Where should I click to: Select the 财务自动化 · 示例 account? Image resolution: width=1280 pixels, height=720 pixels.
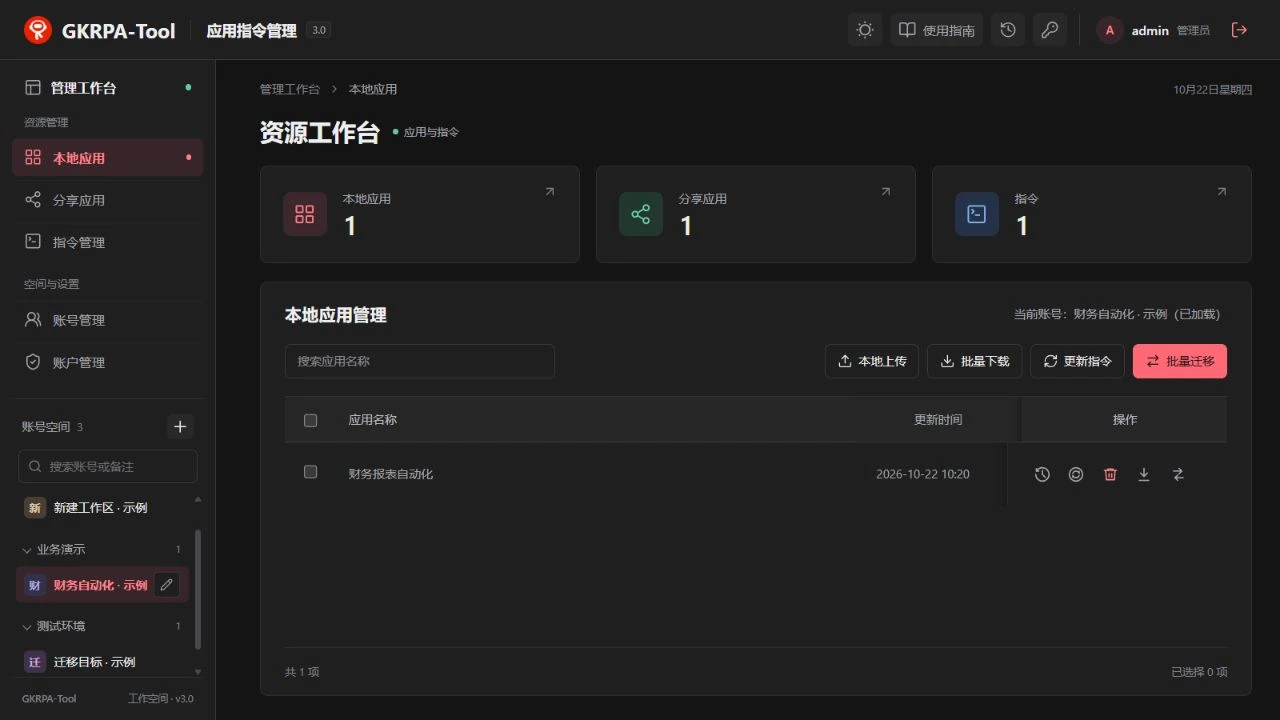103,585
